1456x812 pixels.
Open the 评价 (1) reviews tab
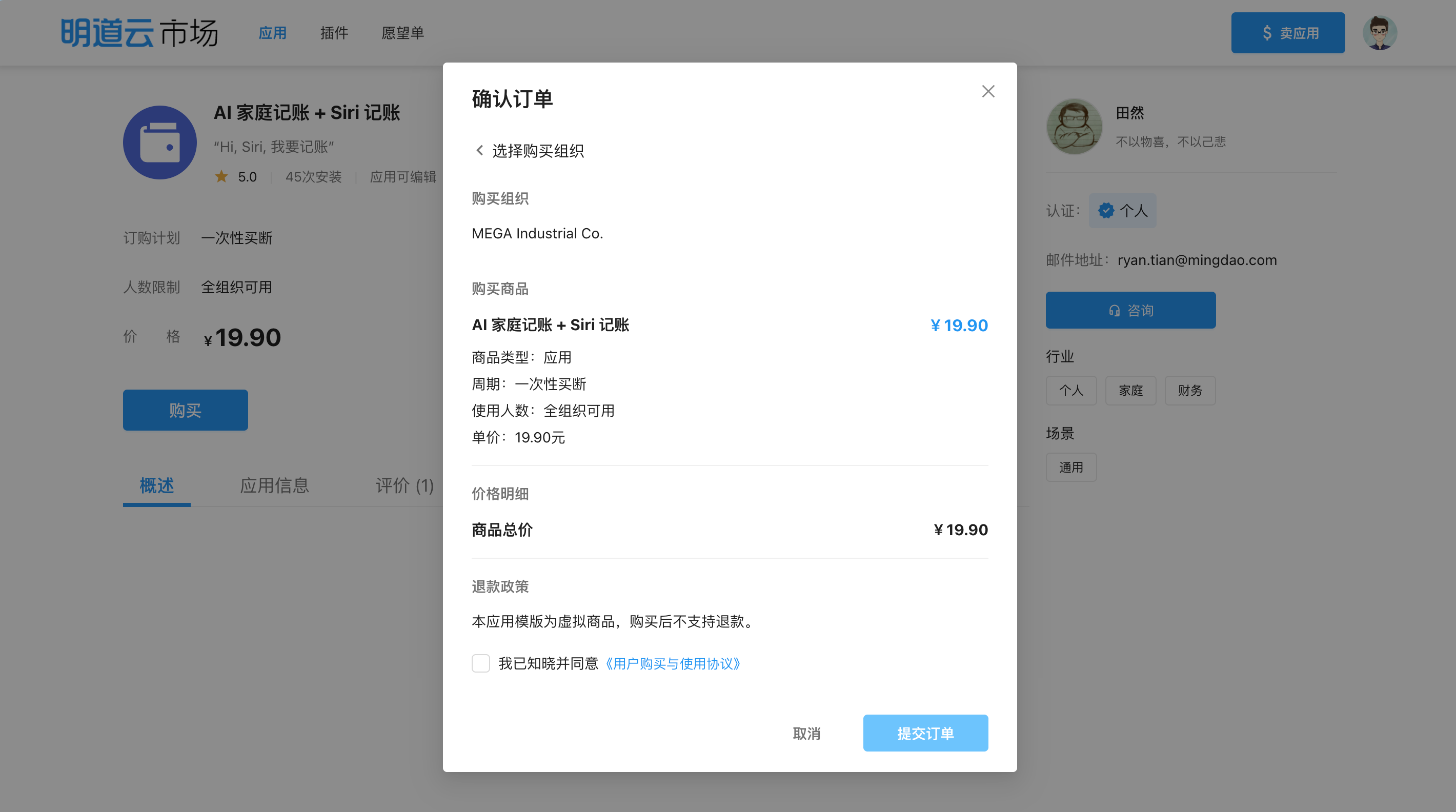(404, 485)
